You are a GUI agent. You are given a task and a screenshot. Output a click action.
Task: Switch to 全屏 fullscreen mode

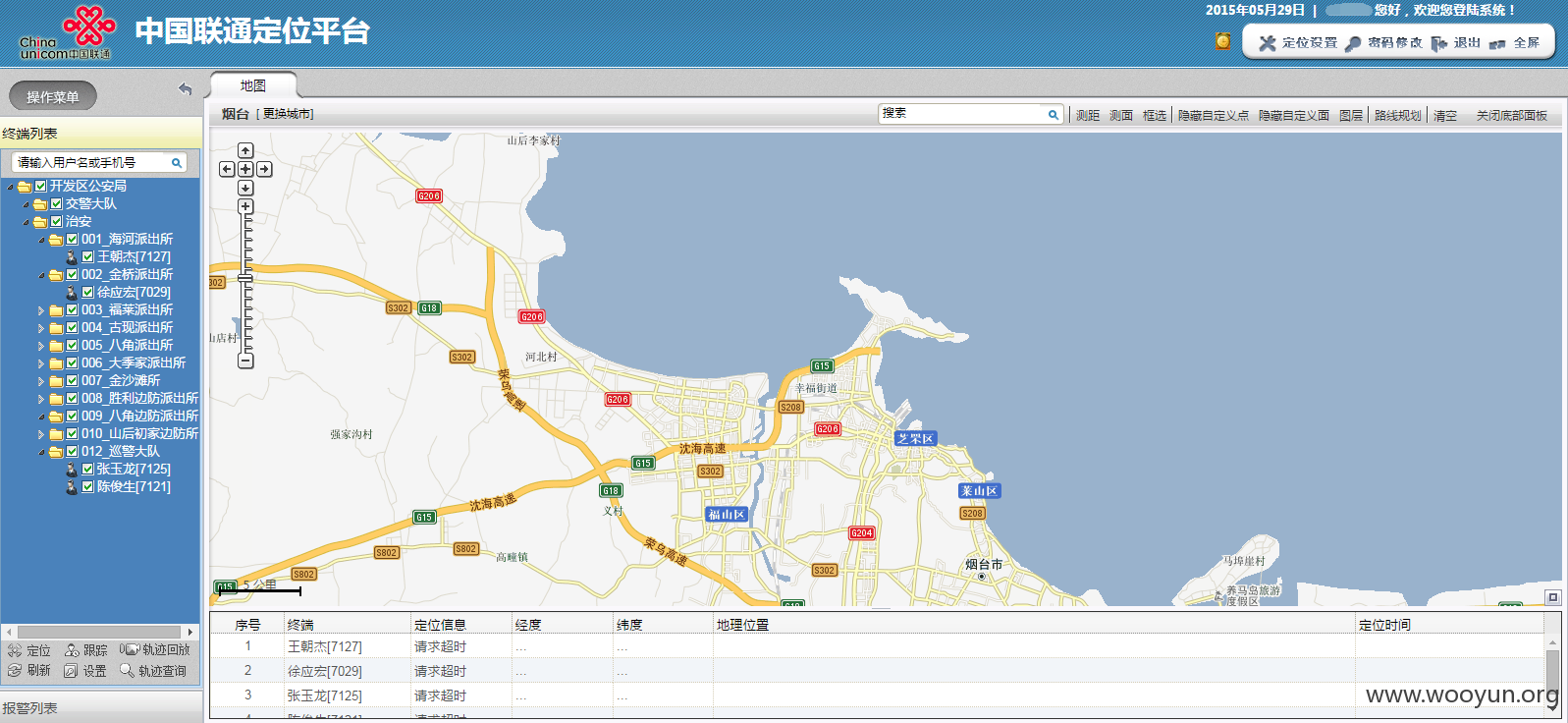click(1514, 43)
